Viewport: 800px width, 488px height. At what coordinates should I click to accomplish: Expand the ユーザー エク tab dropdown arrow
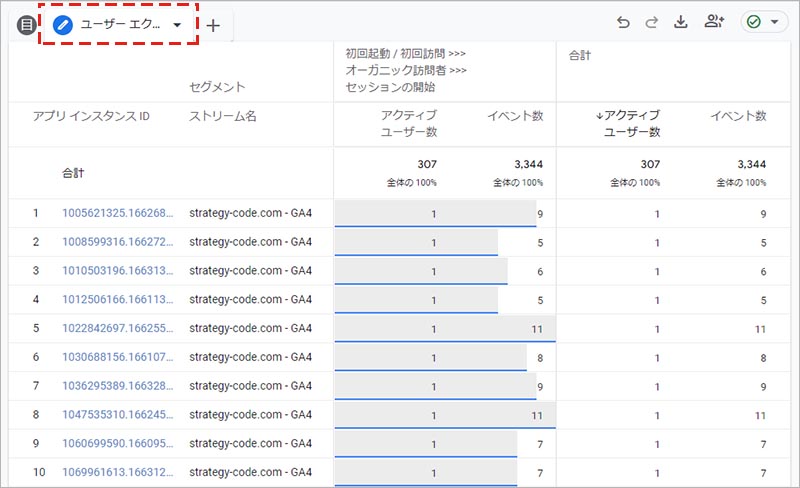[x=177, y=25]
